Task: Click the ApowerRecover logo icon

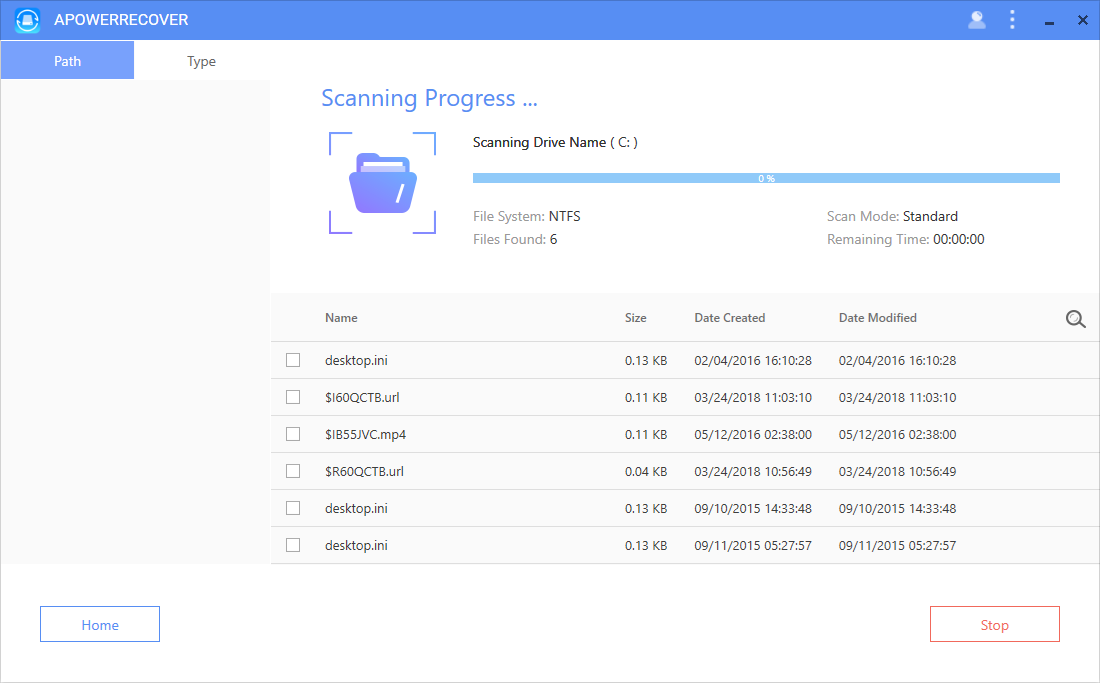Action: click(x=27, y=20)
